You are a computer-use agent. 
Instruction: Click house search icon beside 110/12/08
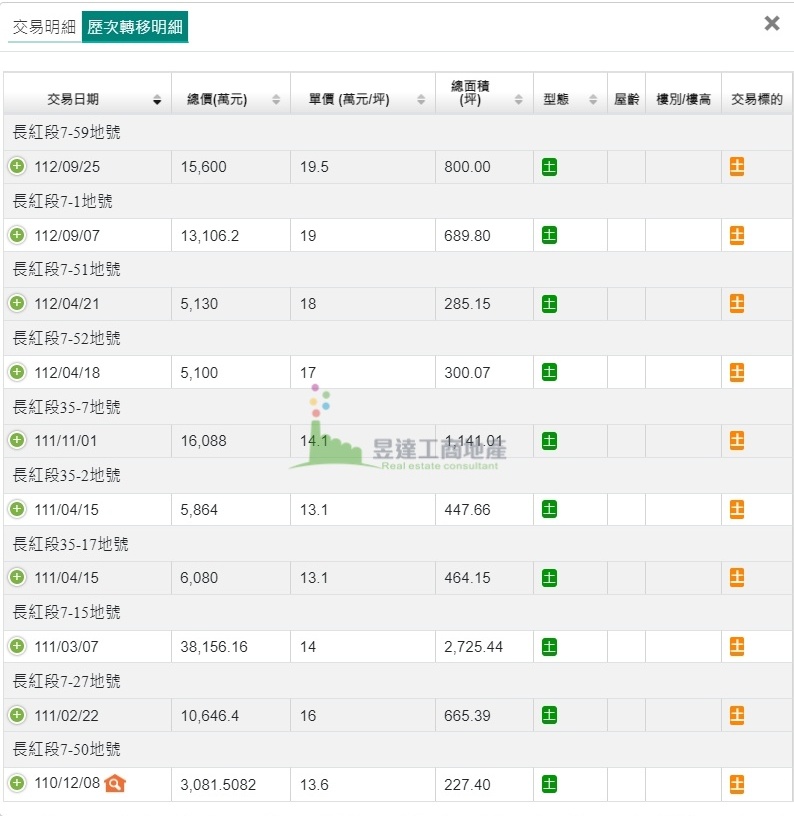[115, 783]
